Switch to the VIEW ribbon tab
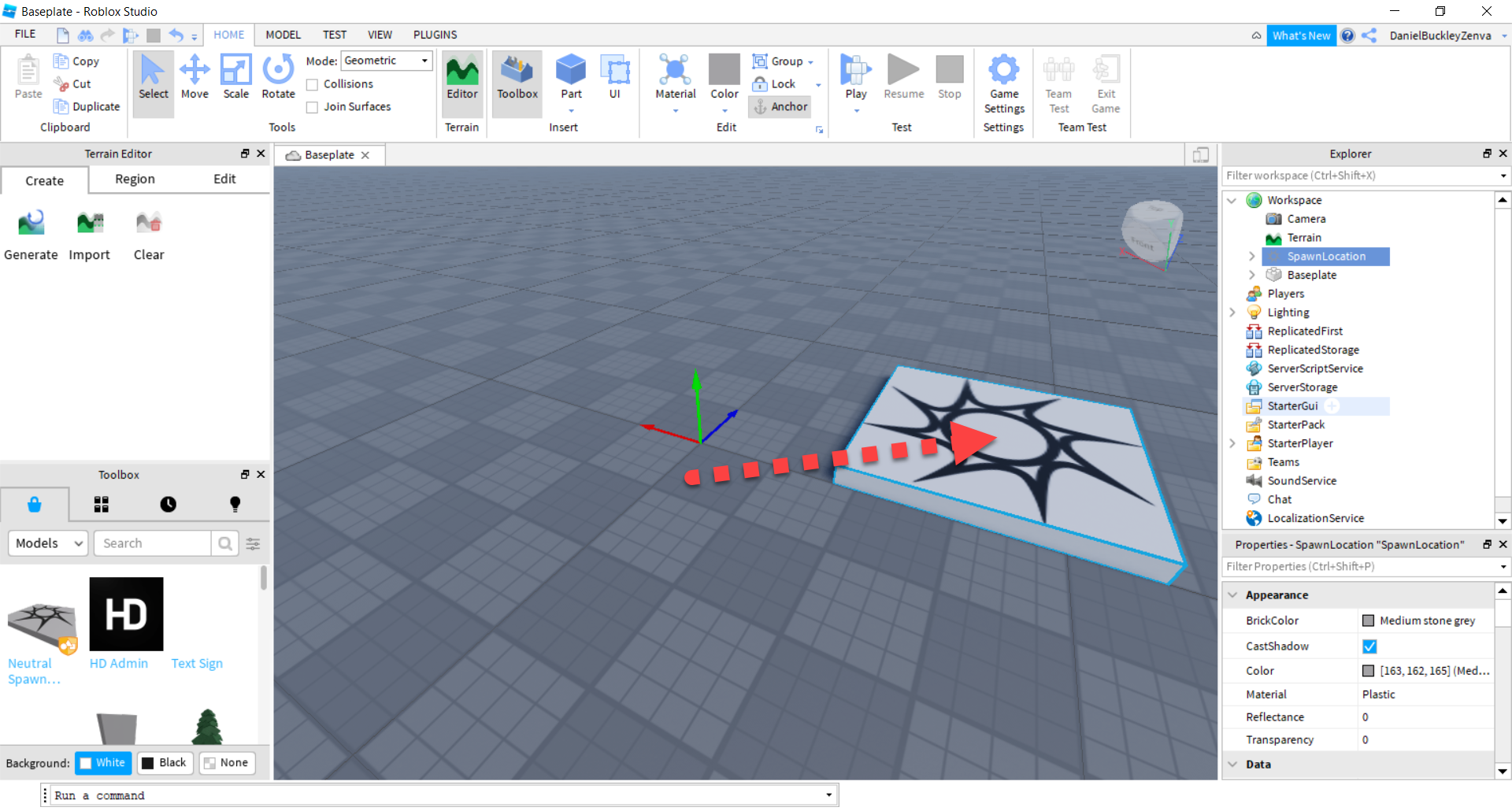Viewport: 1512px width, 811px height. pos(380,35)
